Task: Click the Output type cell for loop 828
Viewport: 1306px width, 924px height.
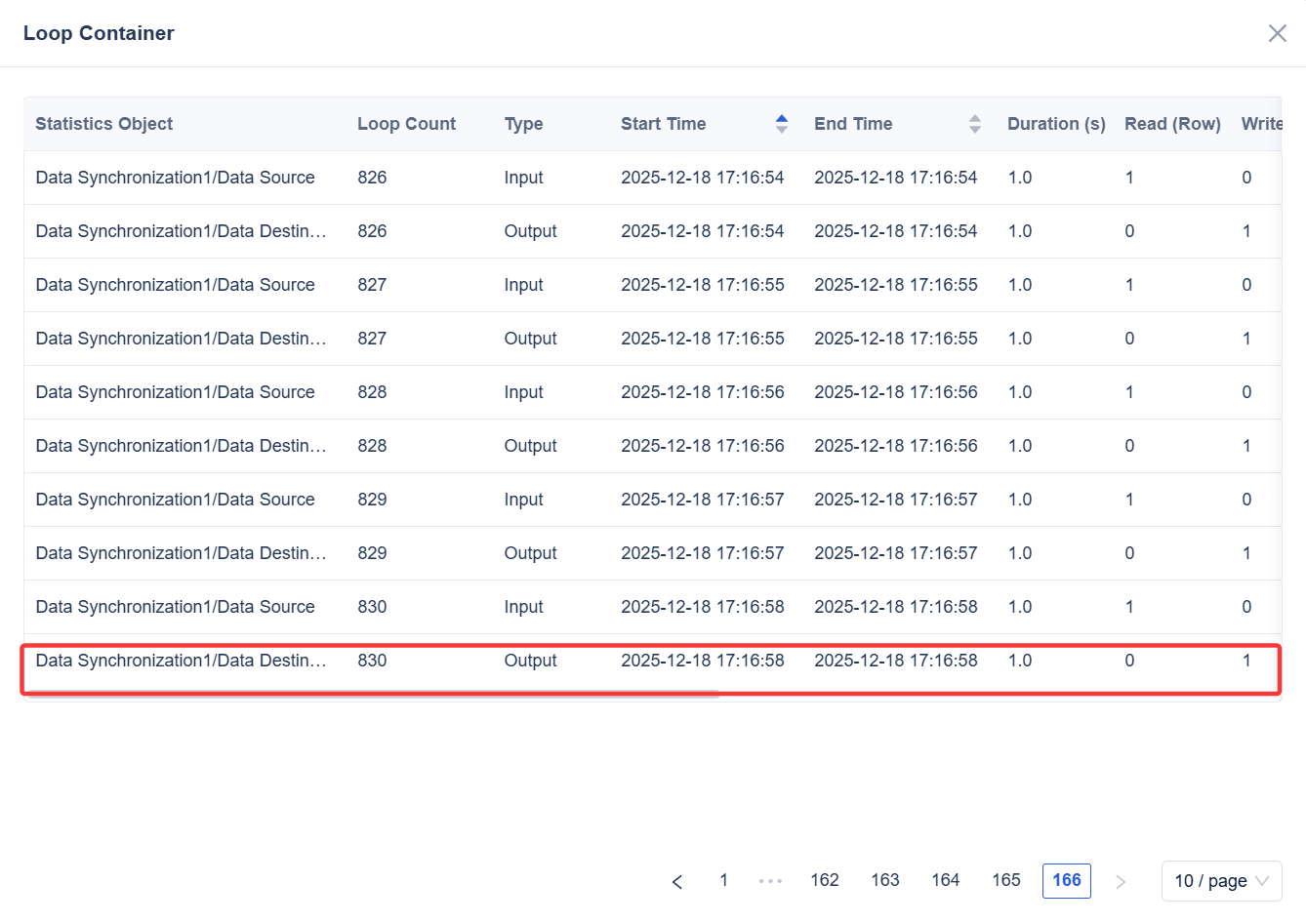Action: pyautogui.click(x=530, y=446)
